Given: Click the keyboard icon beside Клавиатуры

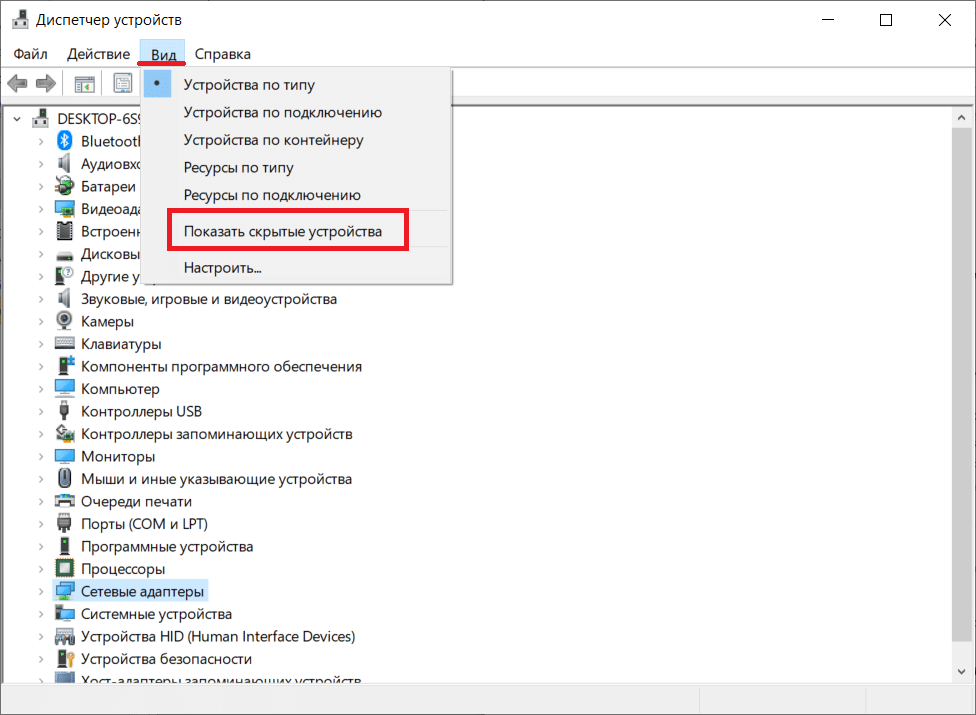Looking at the screenshot, I should (65, 344).
